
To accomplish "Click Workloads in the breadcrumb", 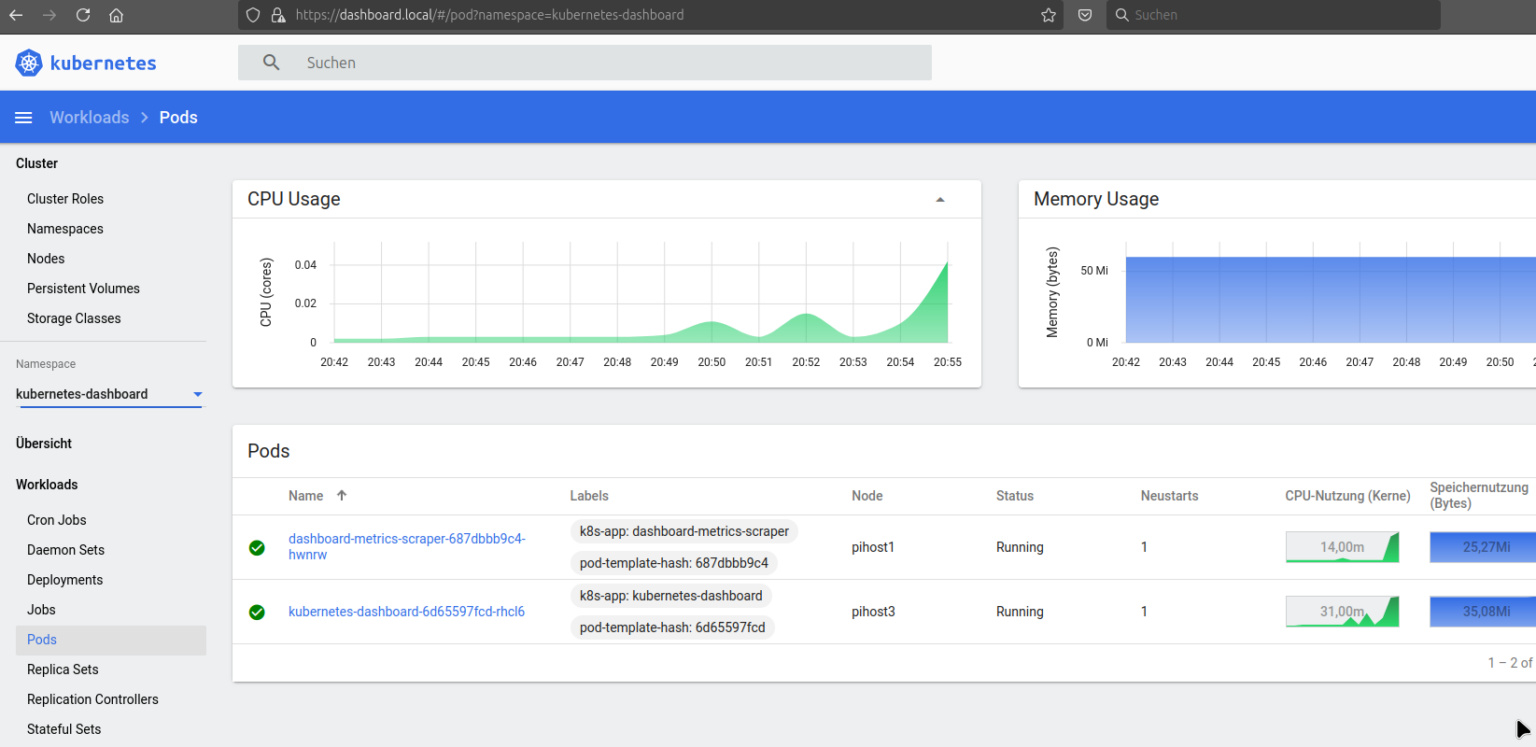I will click(89, 118).
